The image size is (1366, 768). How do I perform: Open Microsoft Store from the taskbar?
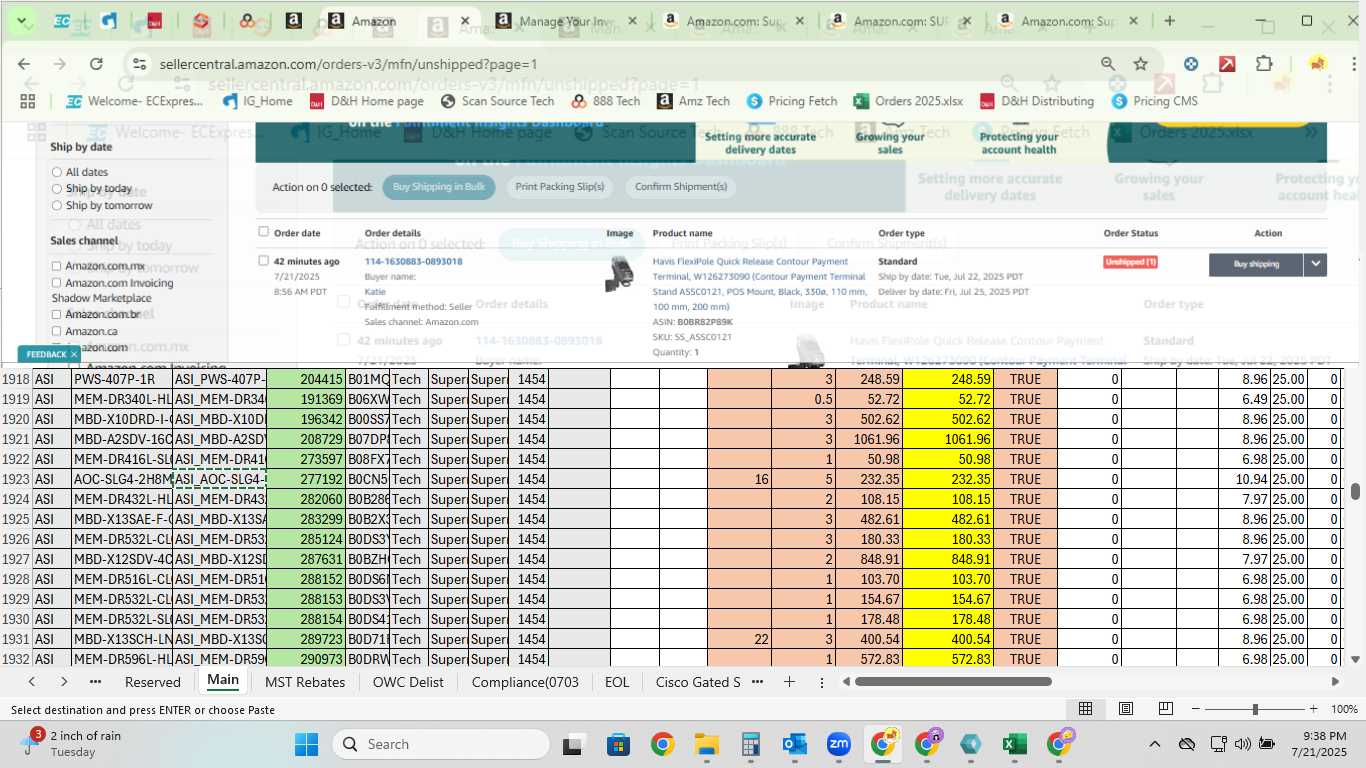[618, 745]
